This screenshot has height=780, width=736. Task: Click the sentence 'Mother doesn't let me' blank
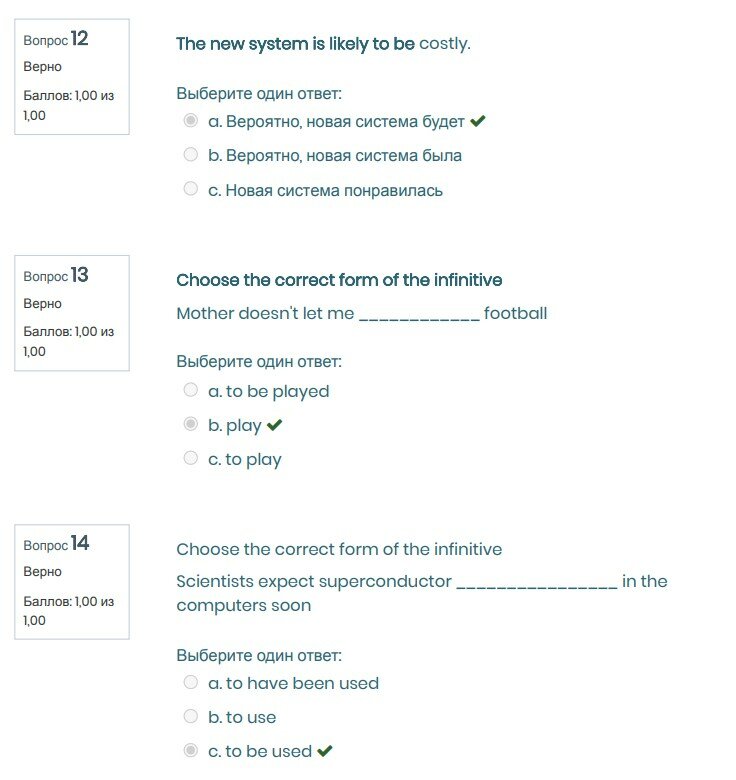coord(361,313)
